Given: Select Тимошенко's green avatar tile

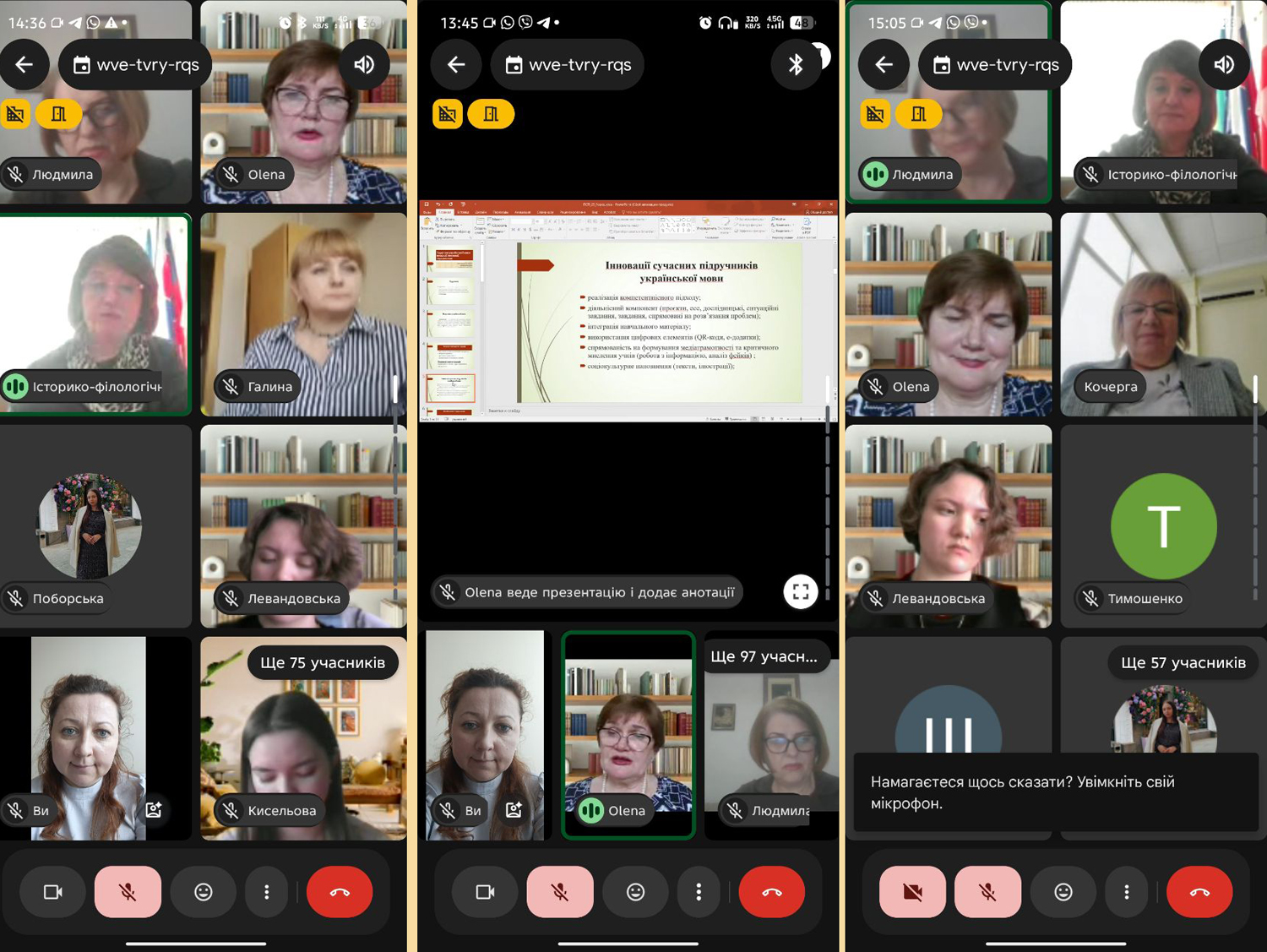Looking at the screenshot, I should tap(1163, 526).
